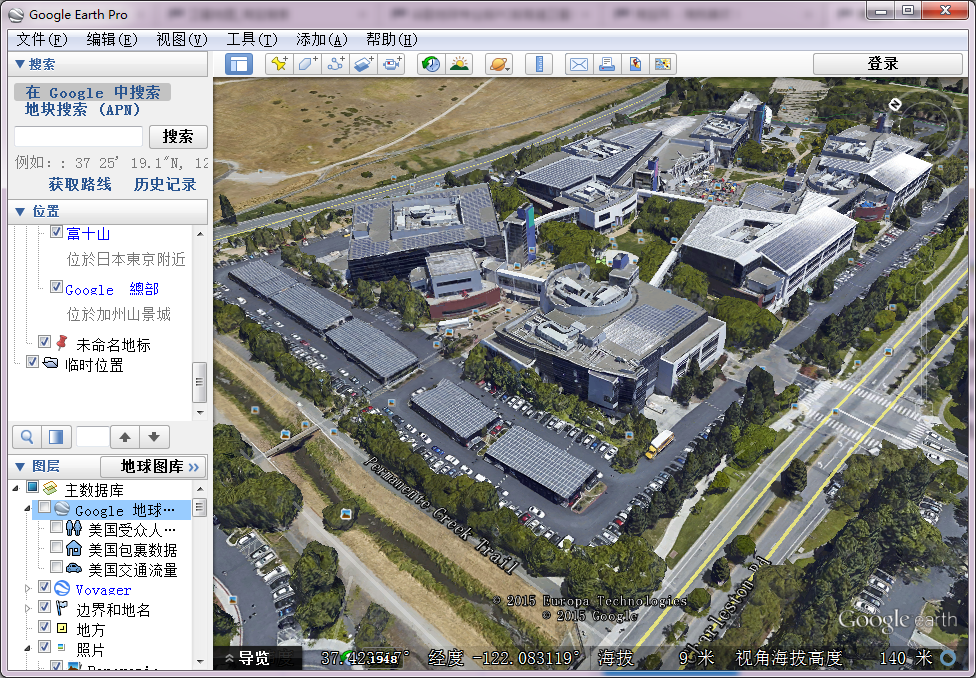Collapse the 搜索 panel
Image resolution: width=976 pixels, height=678 pixels.
[x=20, y=64]
